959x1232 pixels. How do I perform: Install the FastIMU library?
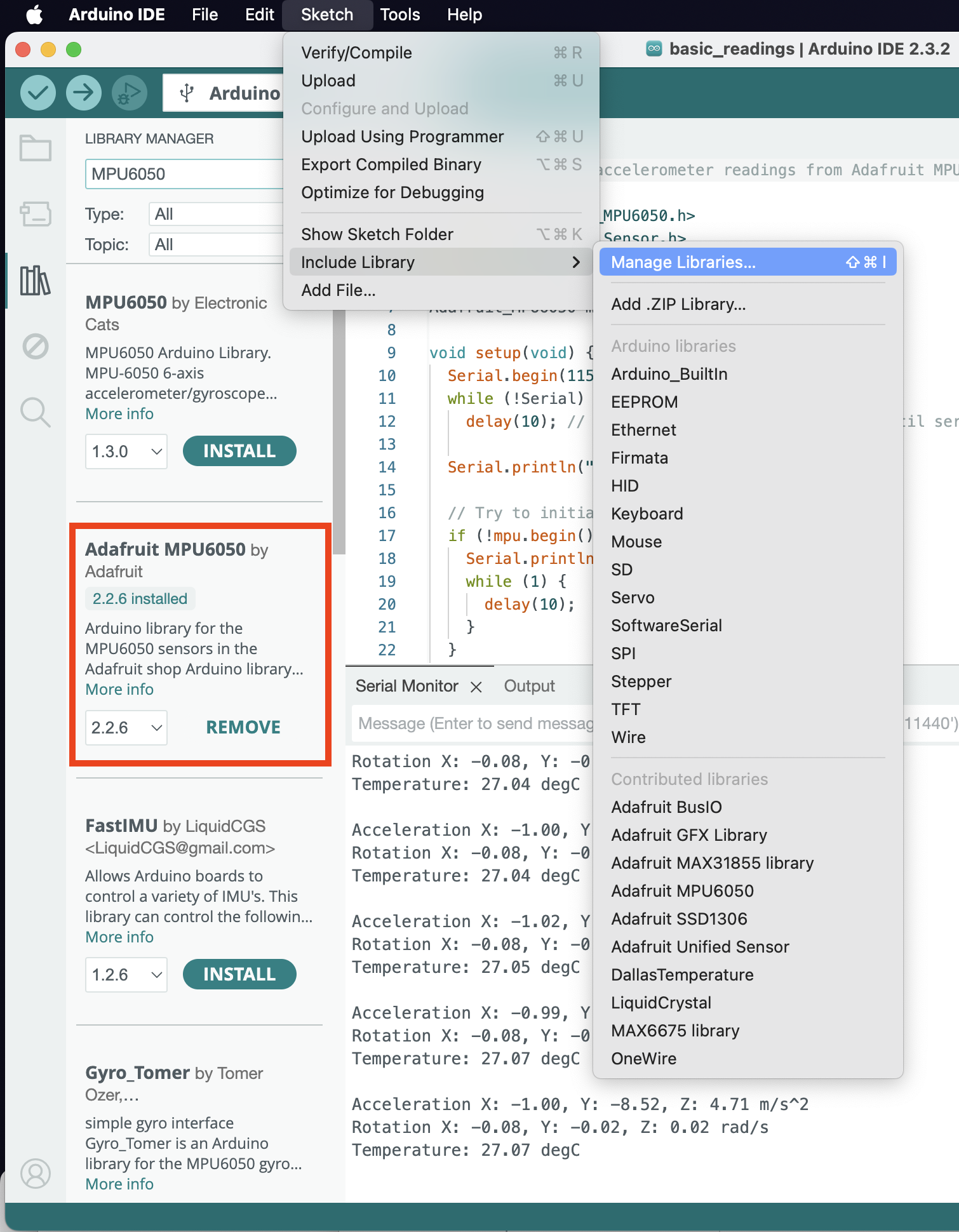(239, 974)
